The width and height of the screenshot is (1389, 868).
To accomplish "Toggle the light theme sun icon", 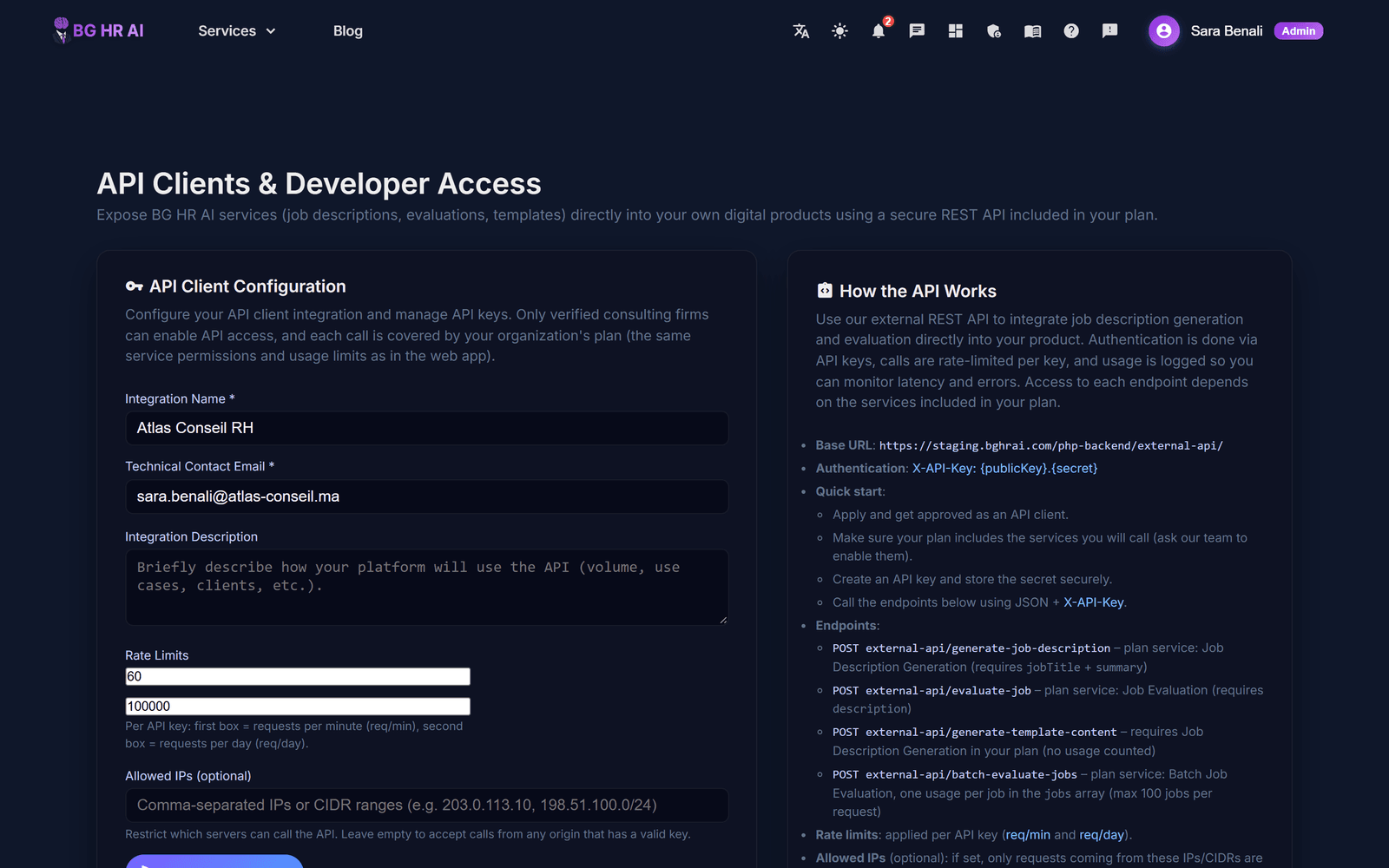I will tap(839, 31).
